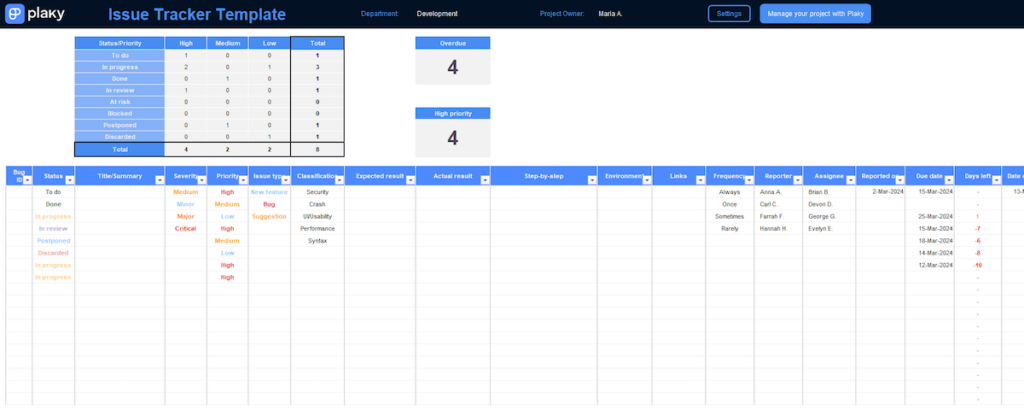Click the Expected result filter arrow

pyautogui.click(x=408, y=180)
